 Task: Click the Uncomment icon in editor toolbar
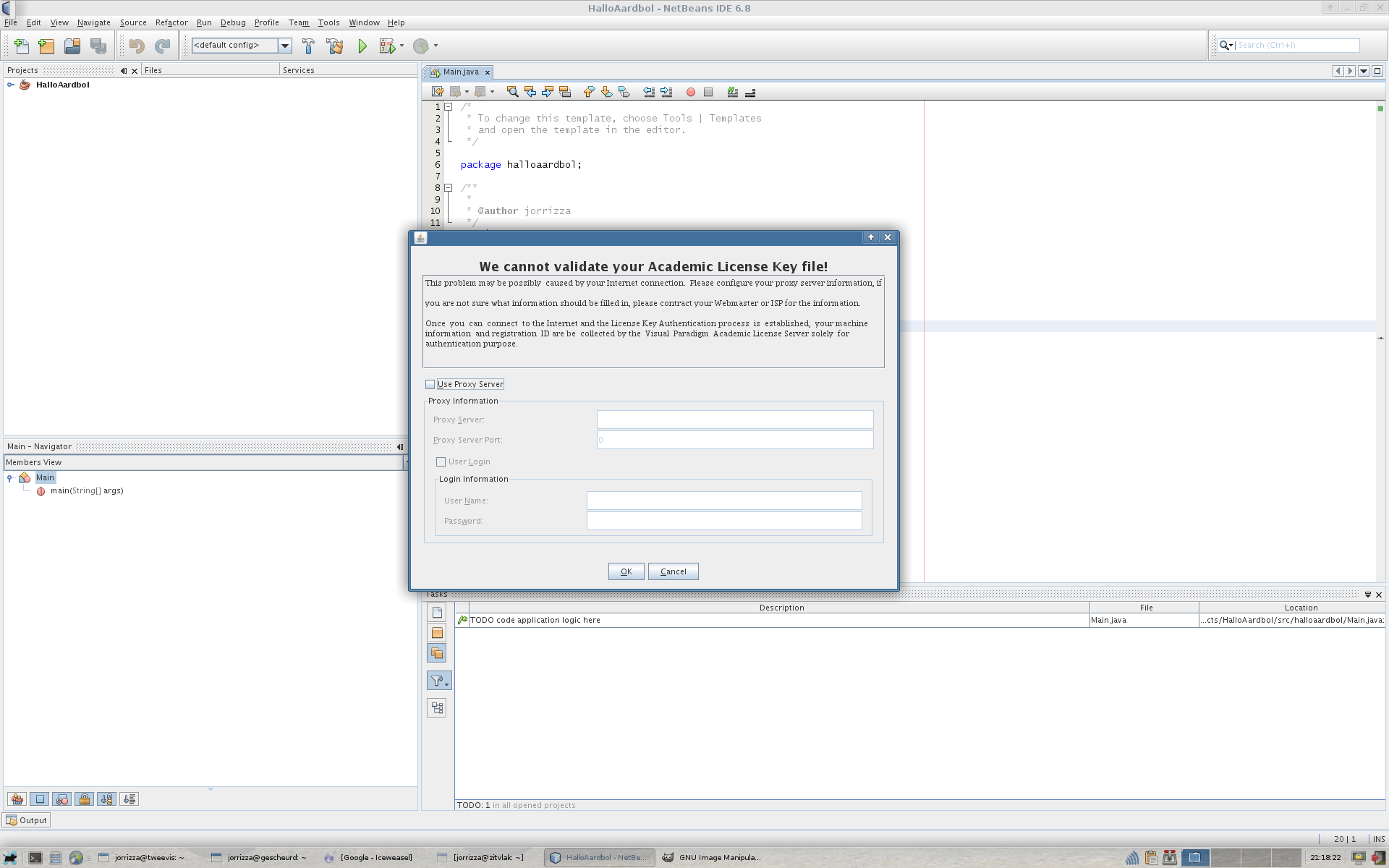tap(750, 92)
